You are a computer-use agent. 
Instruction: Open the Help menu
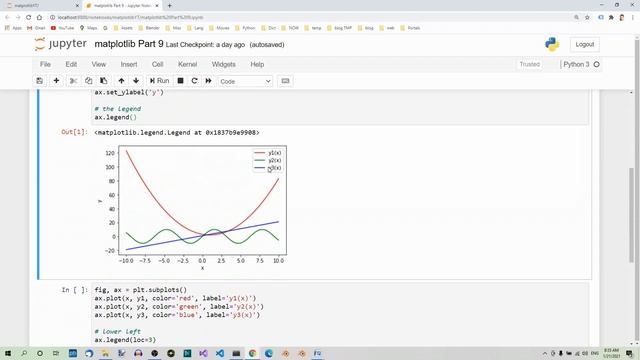click(x=257, y=64)
